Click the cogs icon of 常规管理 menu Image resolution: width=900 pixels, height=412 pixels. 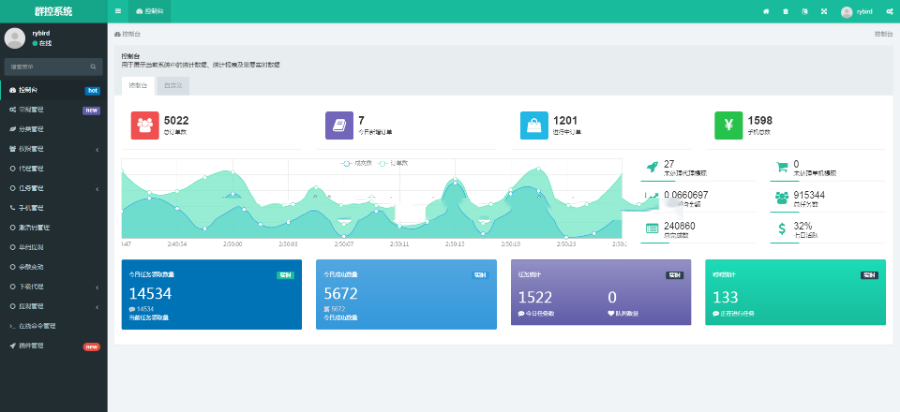click(x=13, y=110)
